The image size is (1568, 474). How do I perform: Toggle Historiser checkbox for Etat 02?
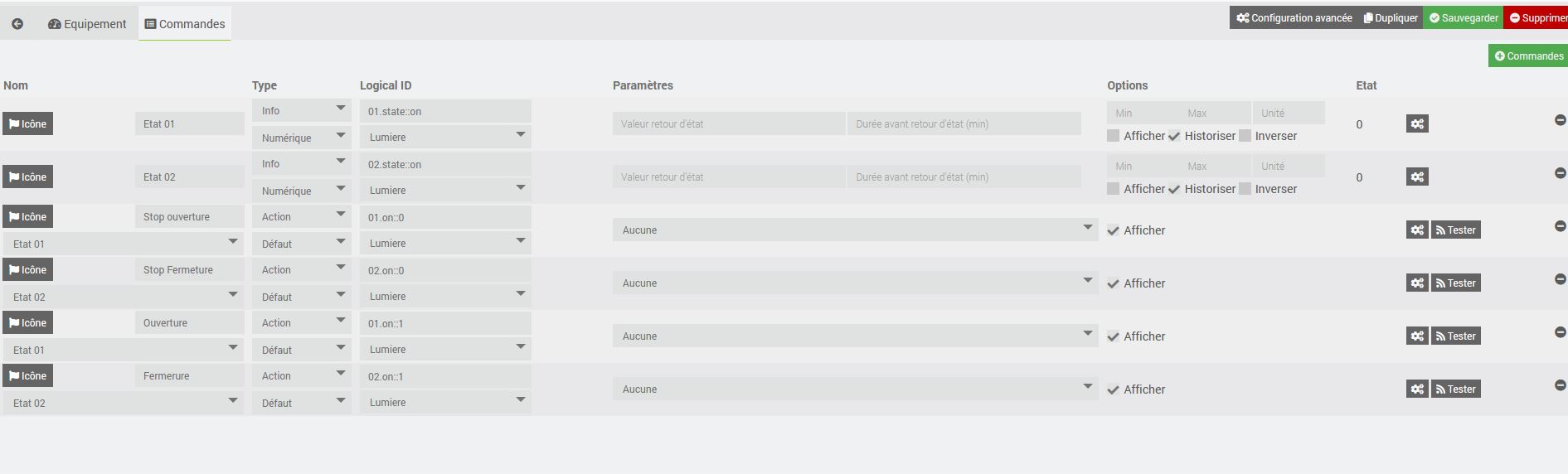coord(1174,189)
